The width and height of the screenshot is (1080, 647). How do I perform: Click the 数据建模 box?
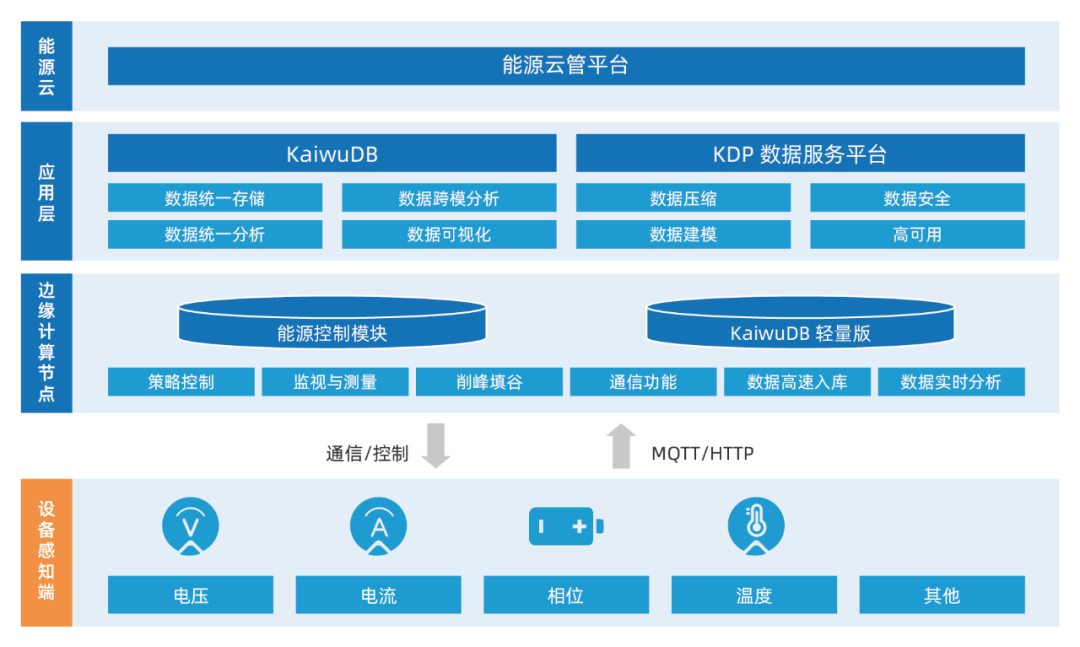[x=683, y=234]
